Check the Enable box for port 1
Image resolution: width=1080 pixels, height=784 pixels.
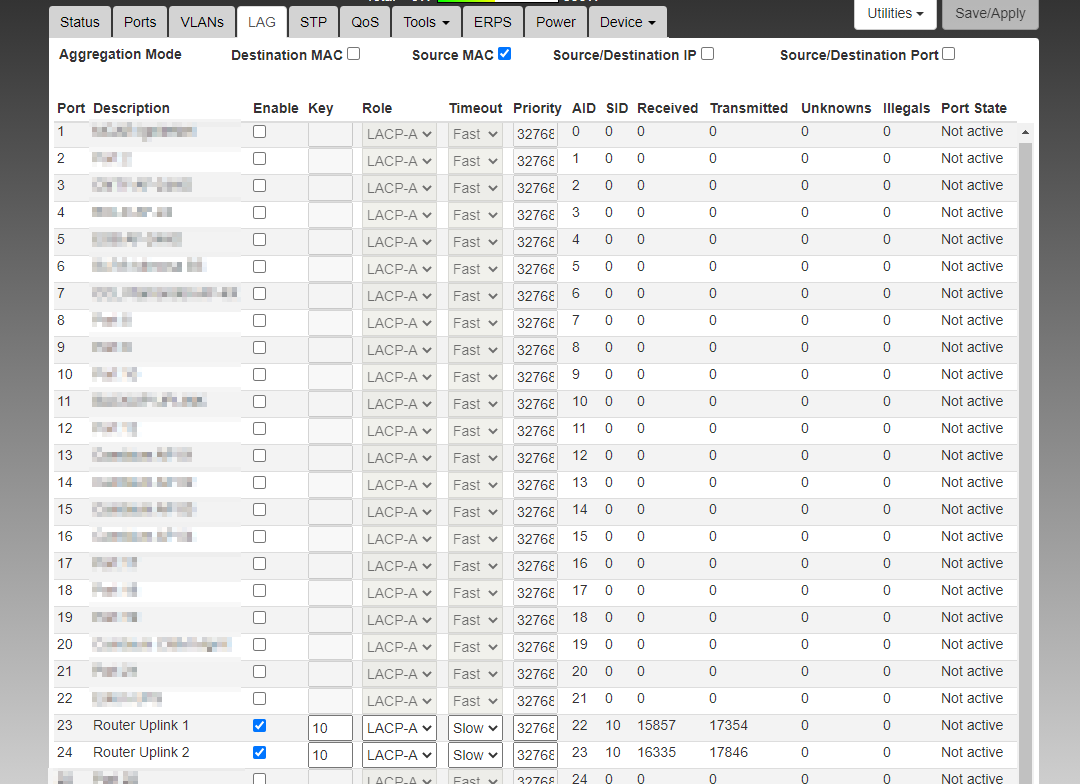pyautogui.click(x=260, y=131)
